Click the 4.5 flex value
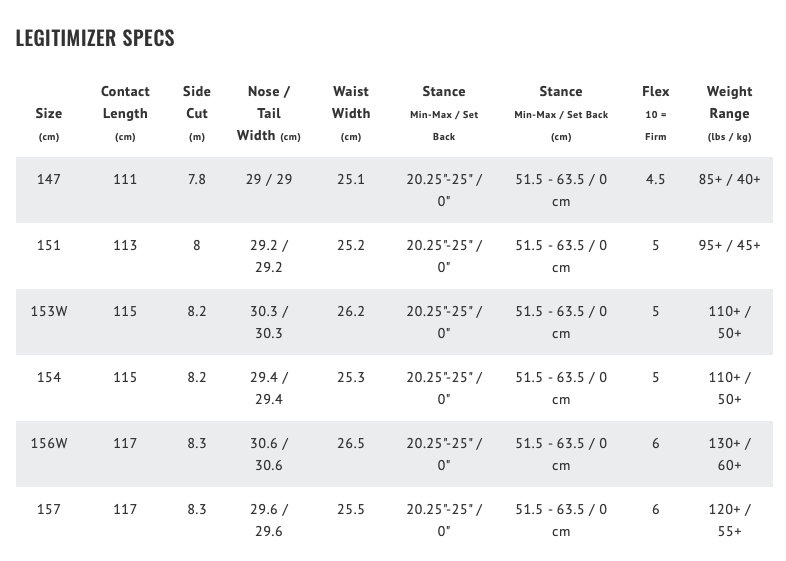This screenshot has width=786, height=561. pyautogui.click(x=655, y=179)
